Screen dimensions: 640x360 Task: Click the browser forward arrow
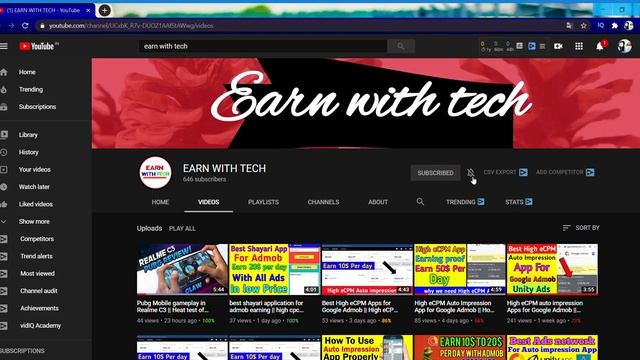(x=11, y=25)
